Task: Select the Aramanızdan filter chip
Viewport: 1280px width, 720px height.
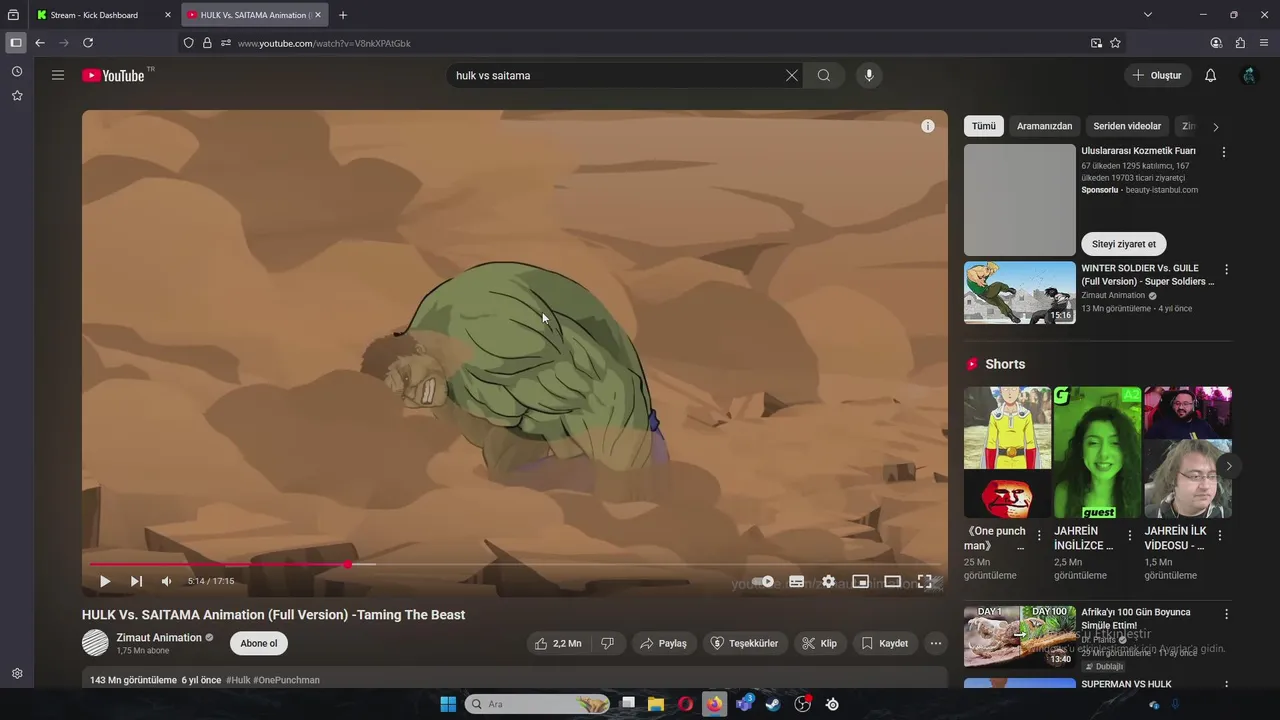Action: point(1044,126)
